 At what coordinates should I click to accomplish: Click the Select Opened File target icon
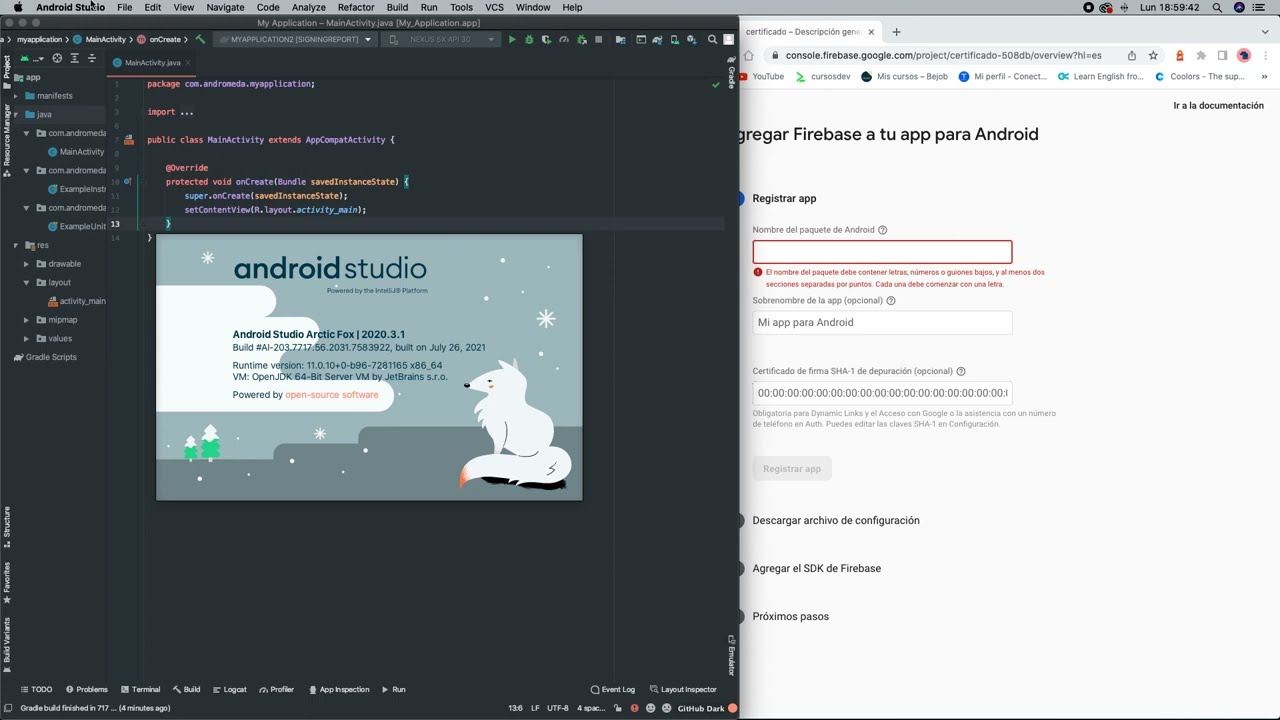(x=57, y=59)
